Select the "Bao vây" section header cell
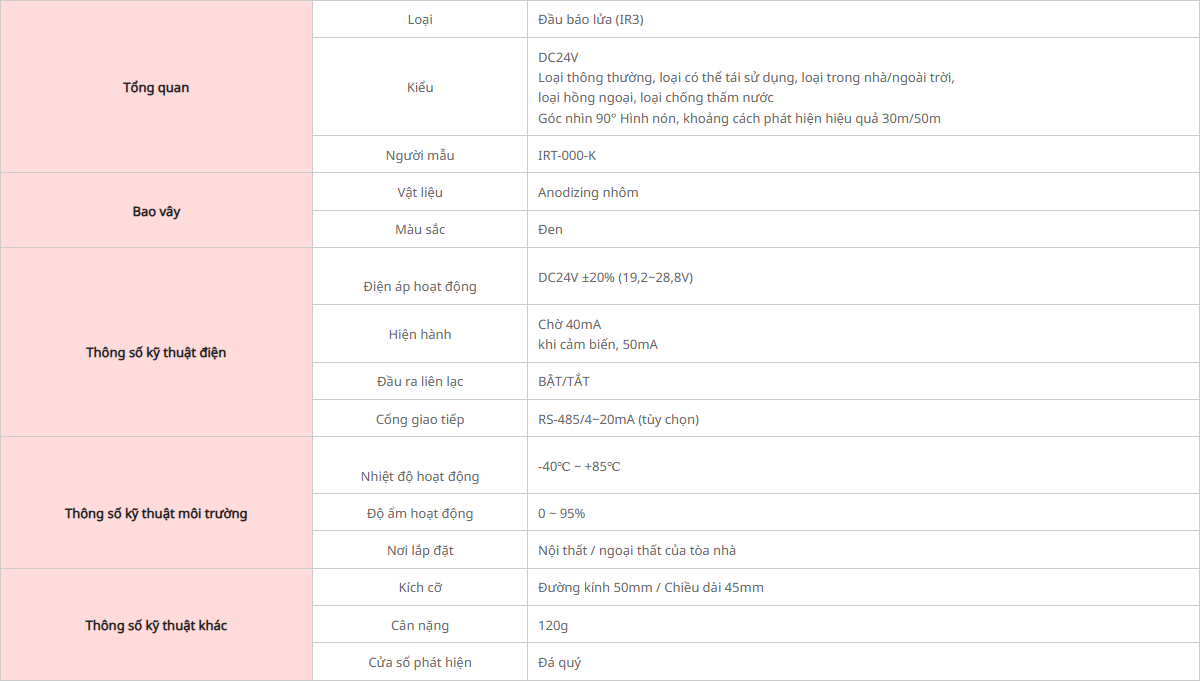 [x=156, y=211]
